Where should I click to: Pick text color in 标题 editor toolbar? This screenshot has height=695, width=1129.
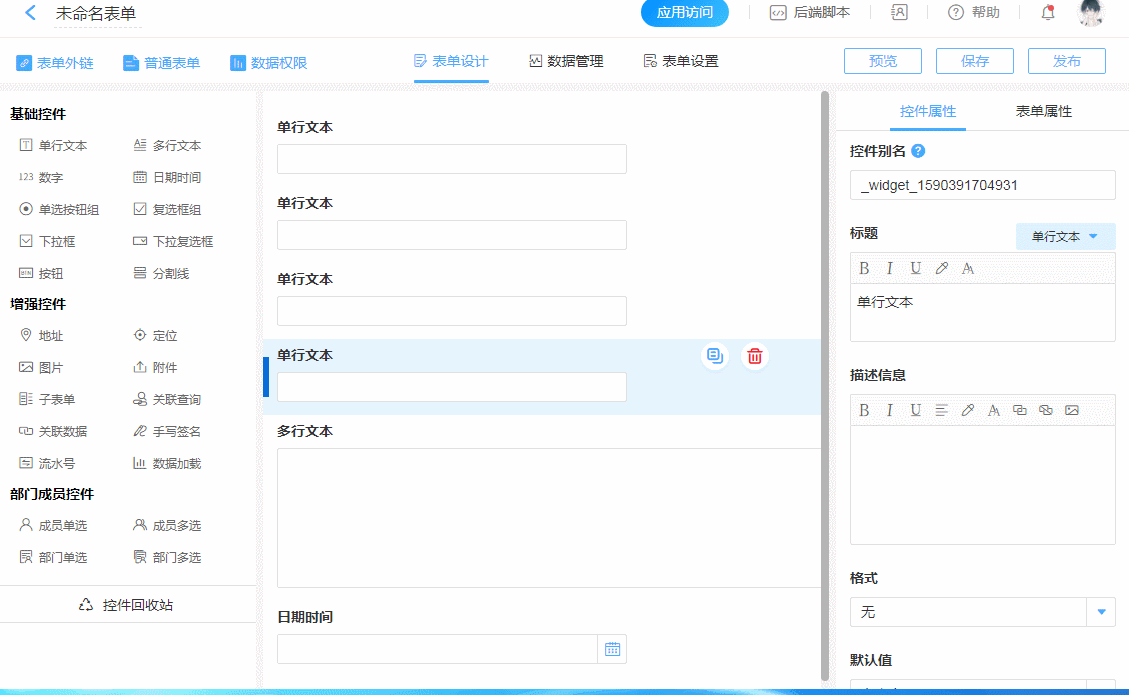(942, 268)
